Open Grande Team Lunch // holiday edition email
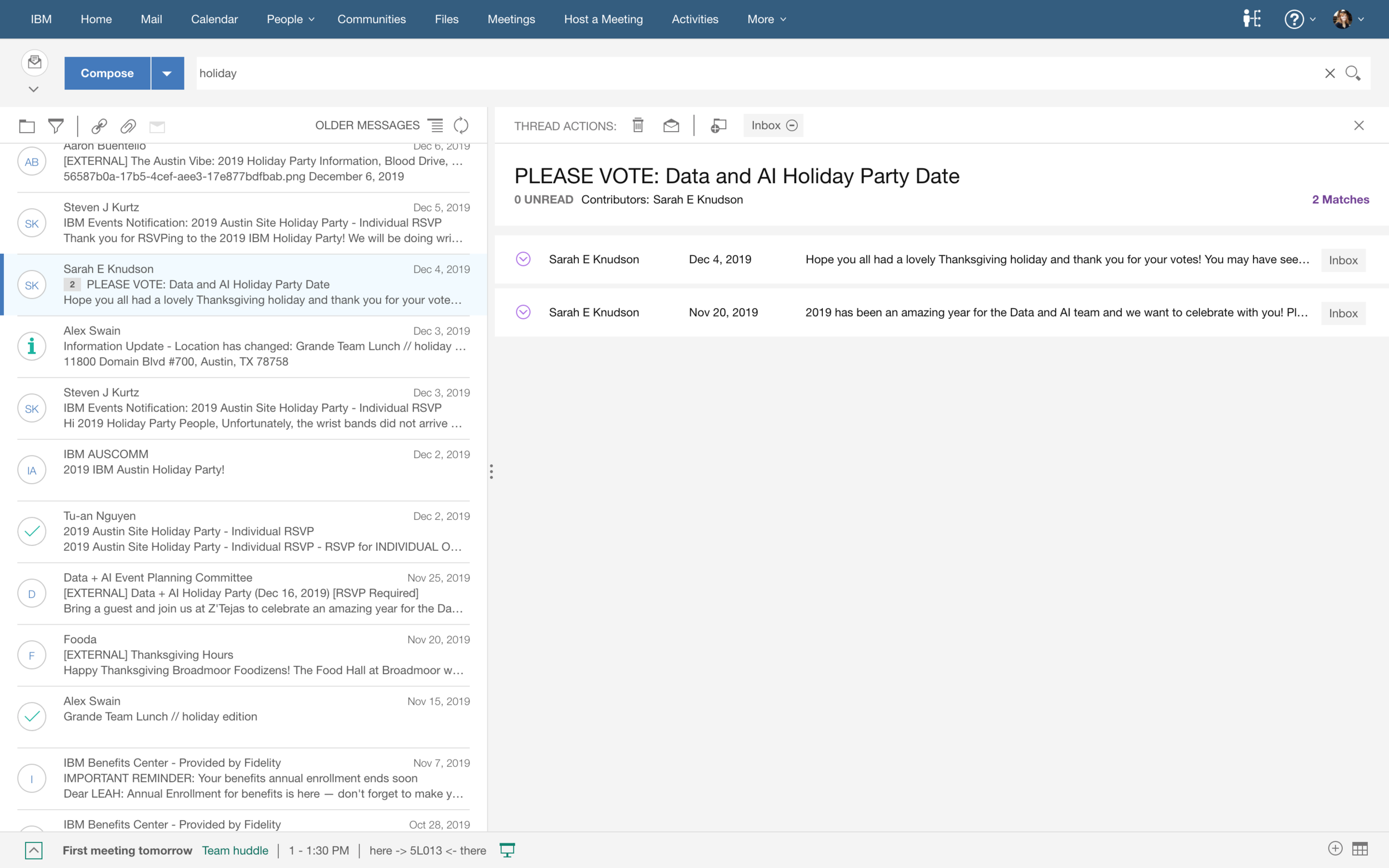 (243, 716)
